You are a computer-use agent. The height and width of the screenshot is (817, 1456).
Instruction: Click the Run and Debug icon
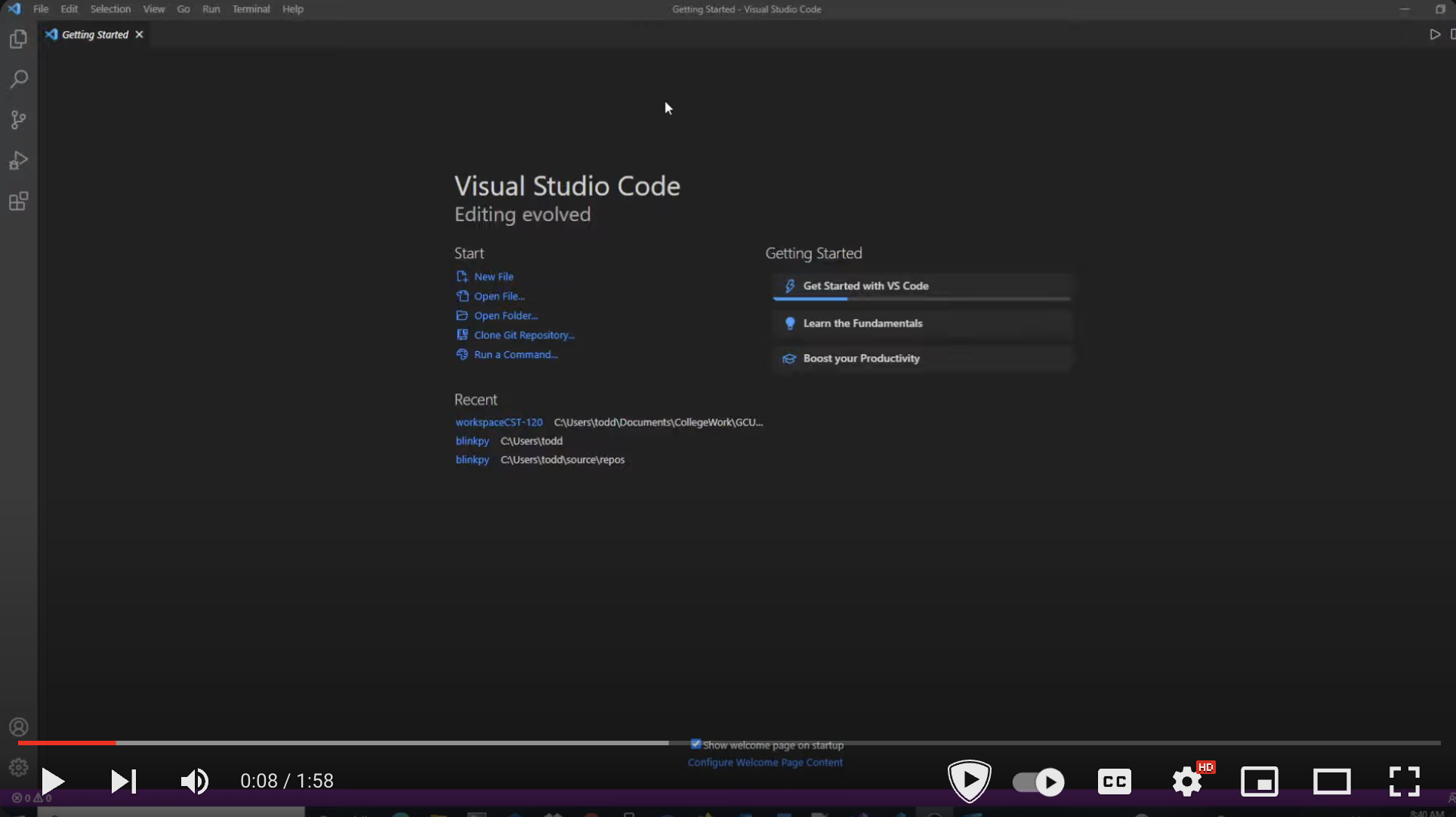pyautogui.click(x=18, y=160)
